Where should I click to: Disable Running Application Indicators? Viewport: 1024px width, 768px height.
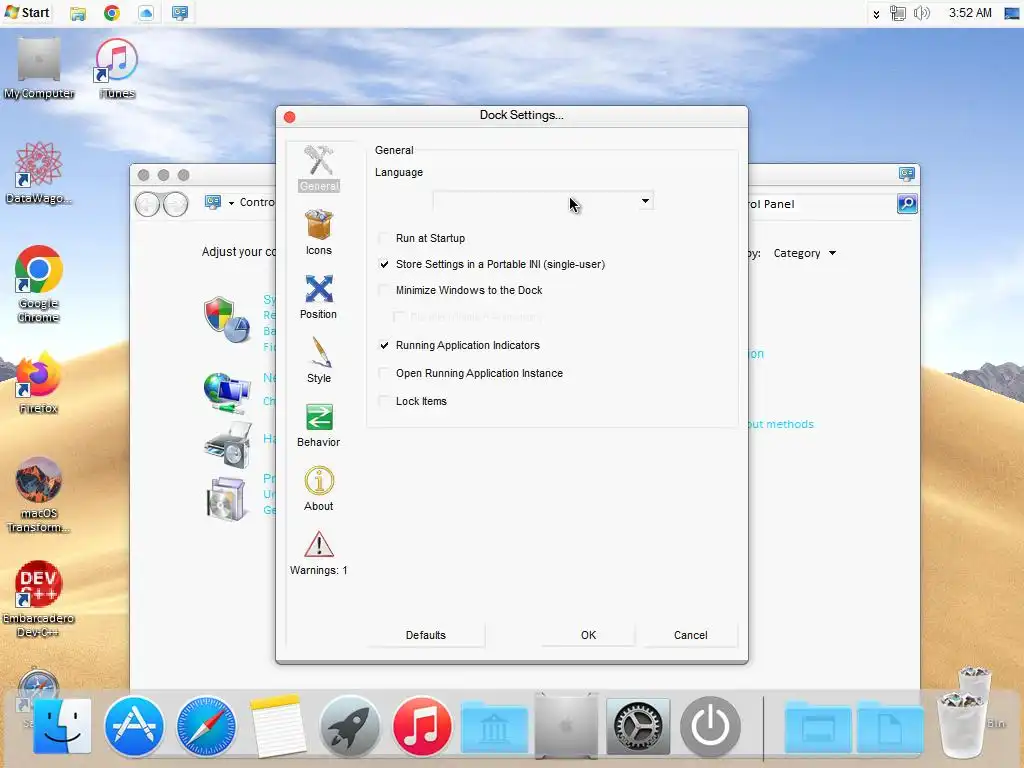(384, 345)
